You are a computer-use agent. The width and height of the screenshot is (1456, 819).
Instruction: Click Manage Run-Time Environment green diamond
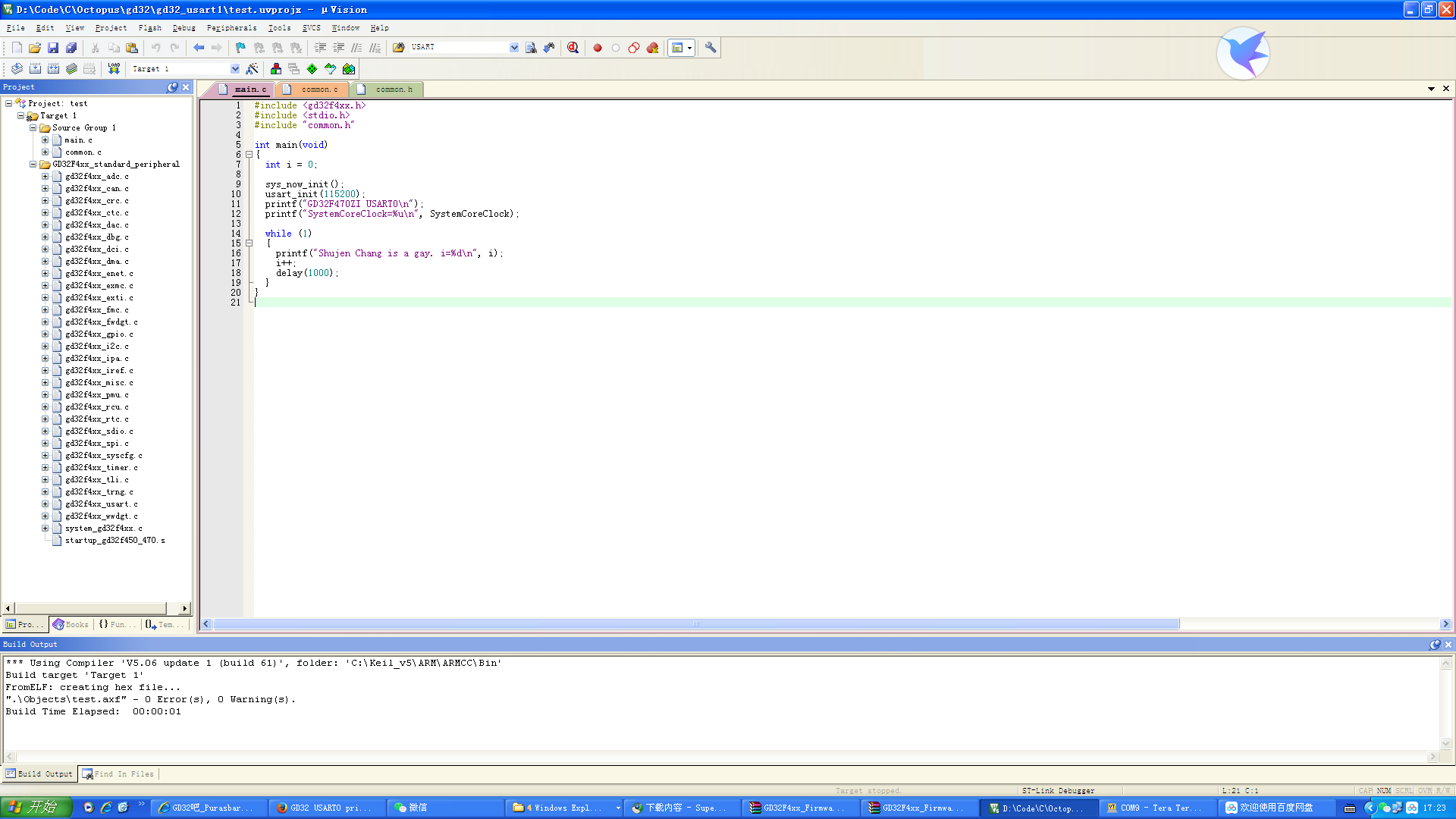pos(312,68)
